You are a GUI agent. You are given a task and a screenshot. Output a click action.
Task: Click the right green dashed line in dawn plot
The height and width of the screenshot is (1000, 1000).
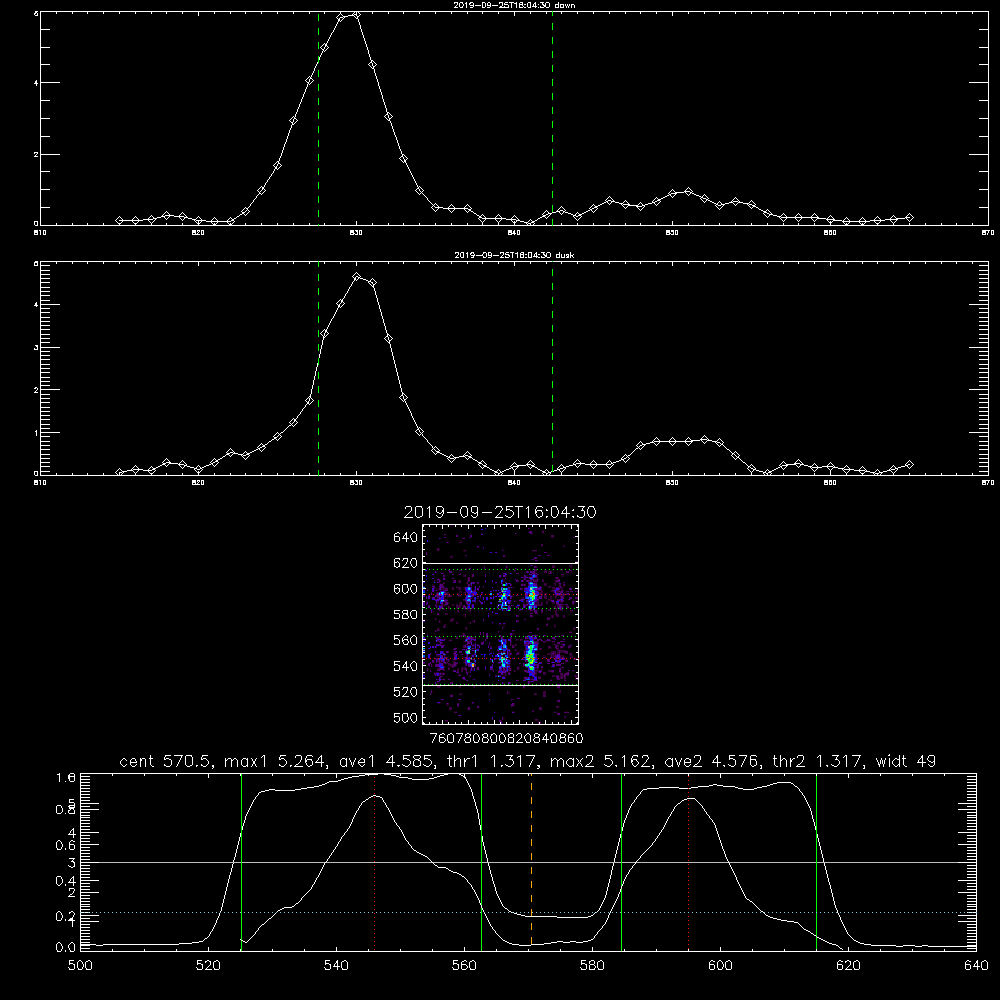[x=552, y=118]
